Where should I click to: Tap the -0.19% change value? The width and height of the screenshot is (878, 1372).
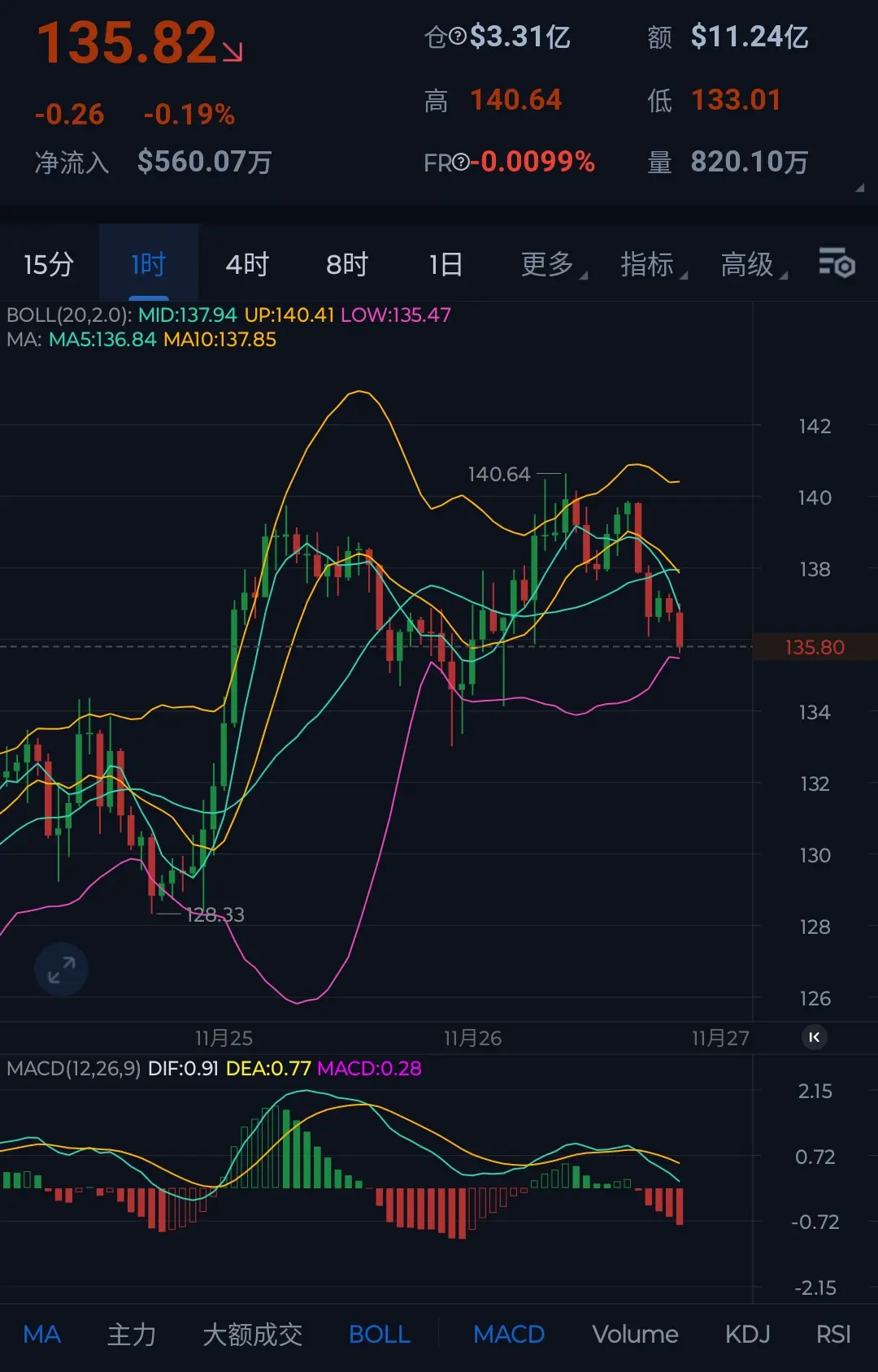click(x=189, y=115)
